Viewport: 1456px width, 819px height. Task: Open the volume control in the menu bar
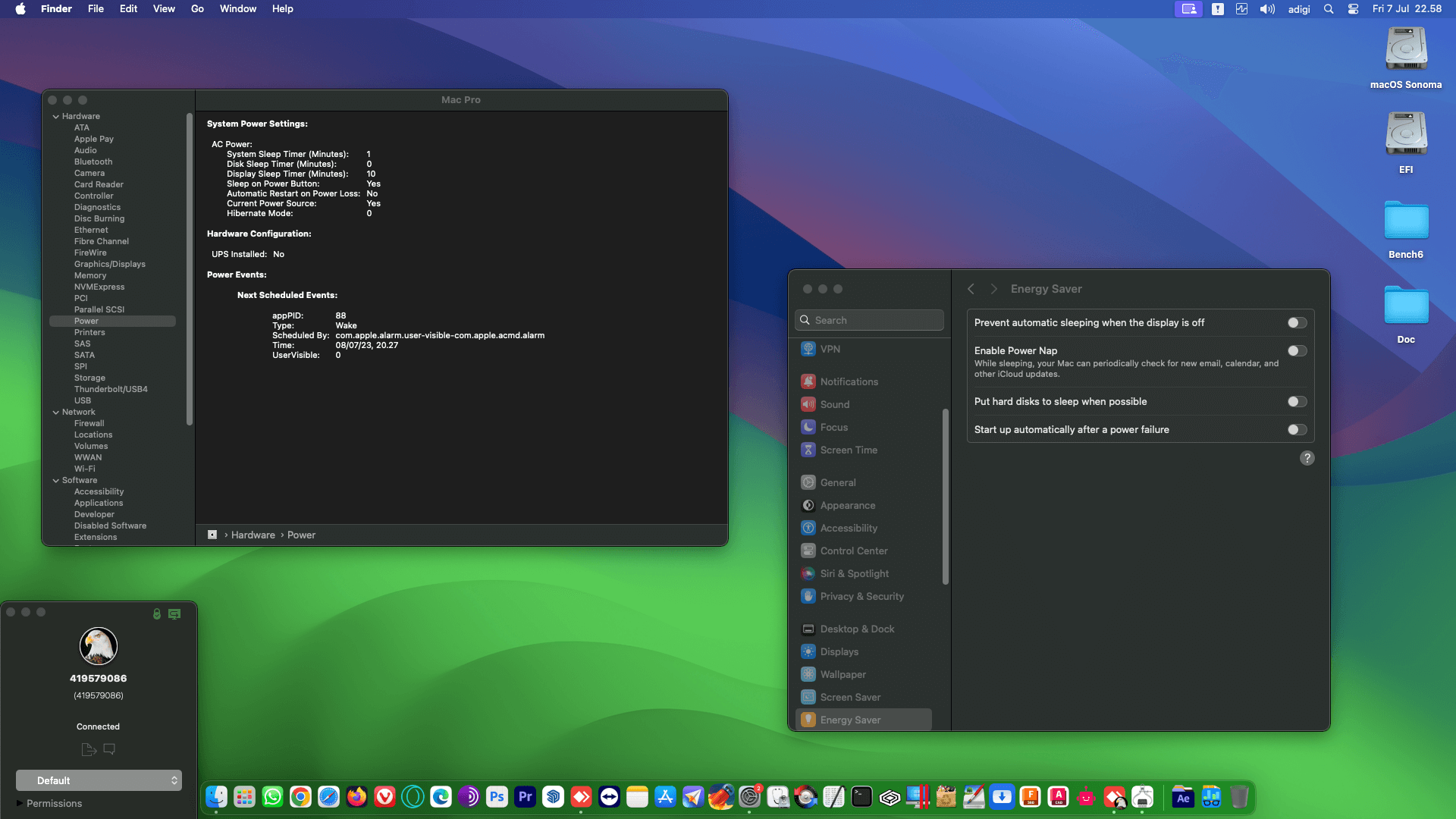point(1267,9)
